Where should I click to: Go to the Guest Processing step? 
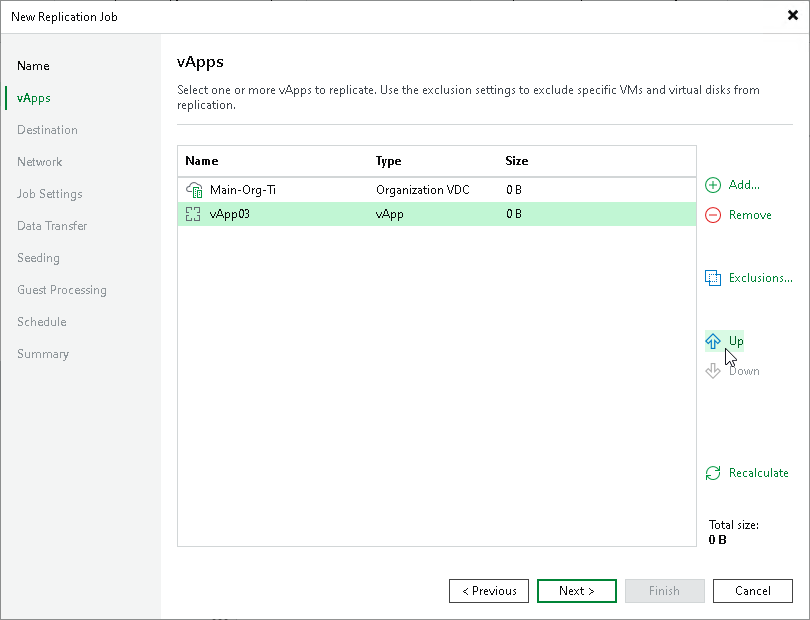pos(61,290)
